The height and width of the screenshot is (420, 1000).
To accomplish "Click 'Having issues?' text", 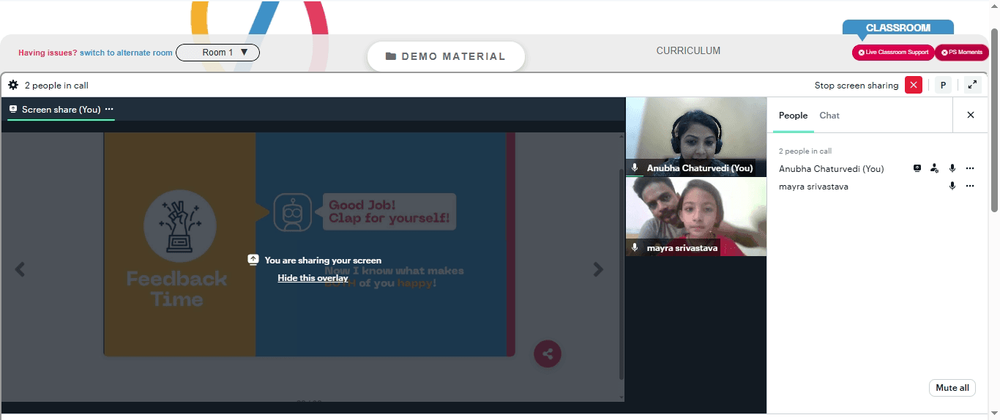I will (48, 53).
